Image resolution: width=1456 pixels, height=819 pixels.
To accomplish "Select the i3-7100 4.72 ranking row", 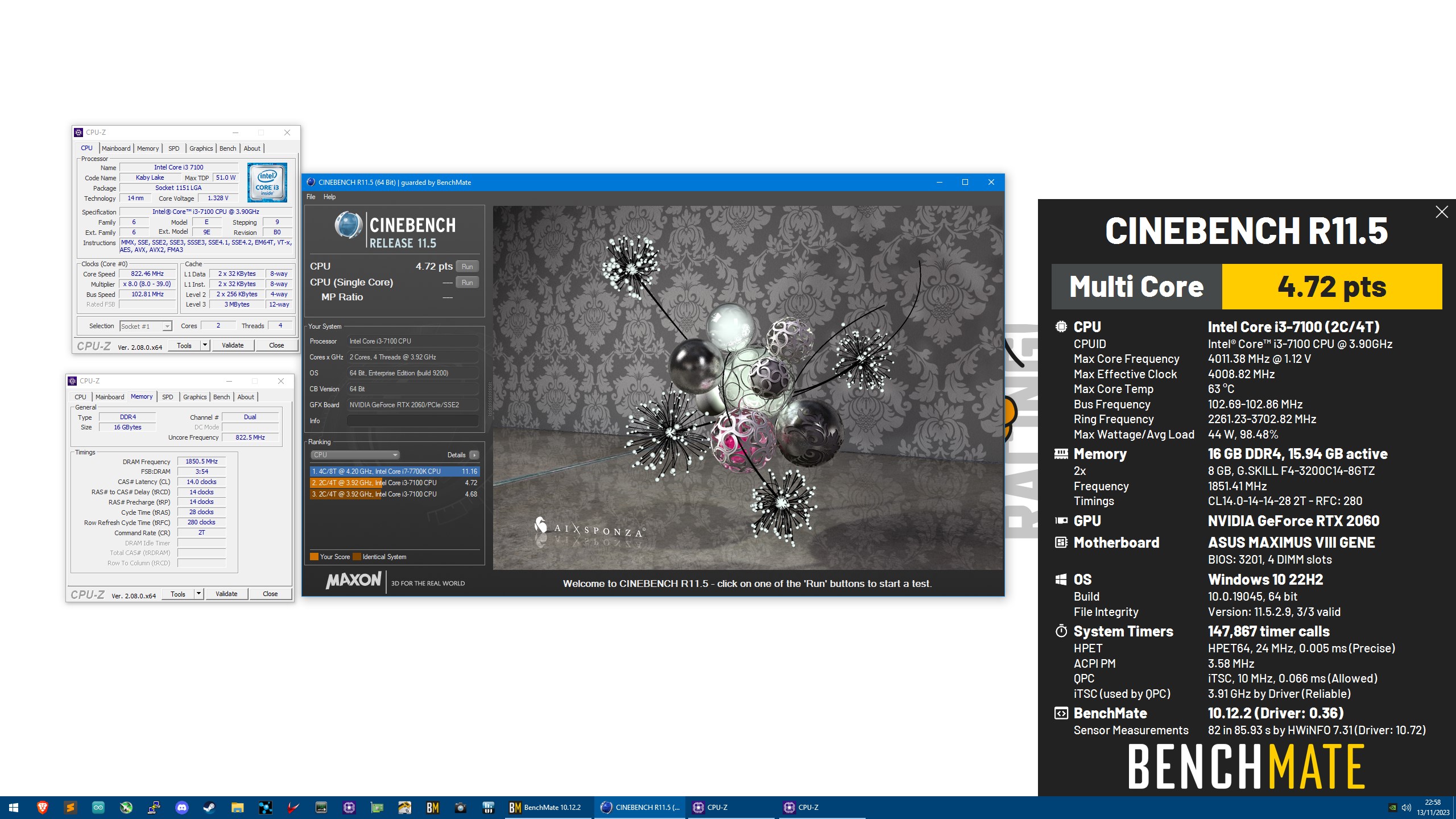I will coord(395,483).
